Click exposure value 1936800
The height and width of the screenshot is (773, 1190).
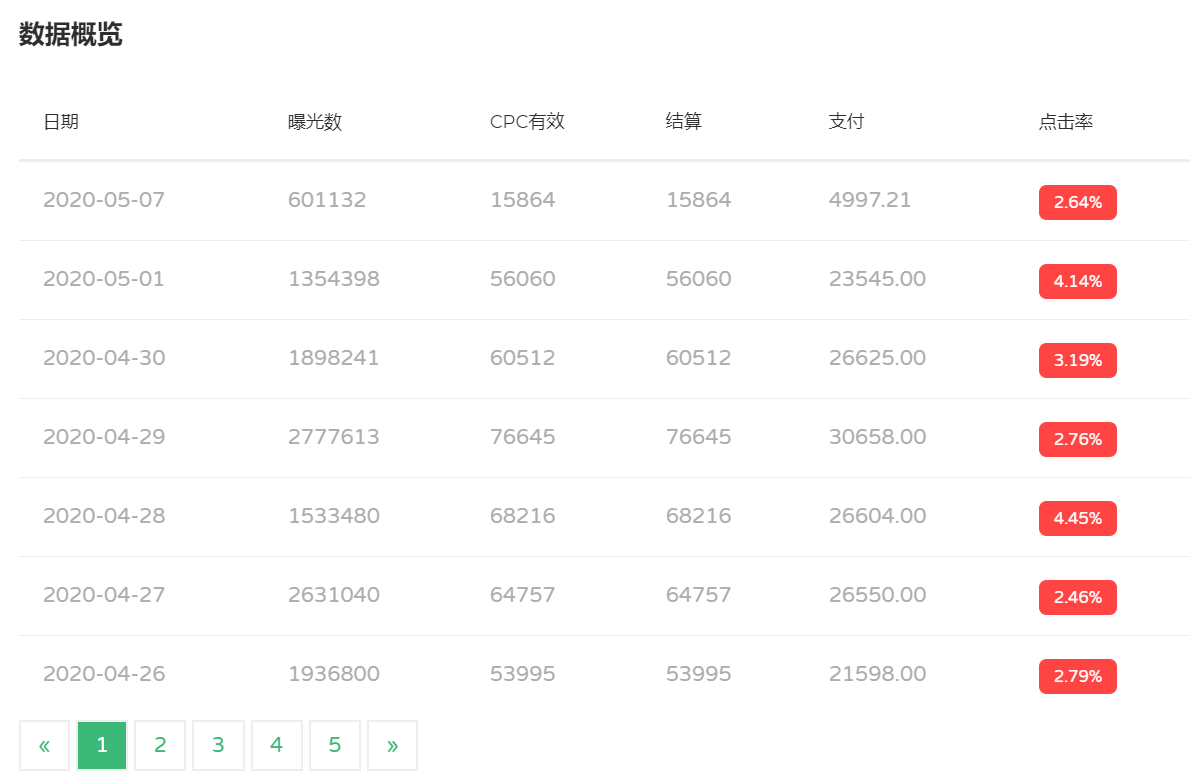coord(333,674)
